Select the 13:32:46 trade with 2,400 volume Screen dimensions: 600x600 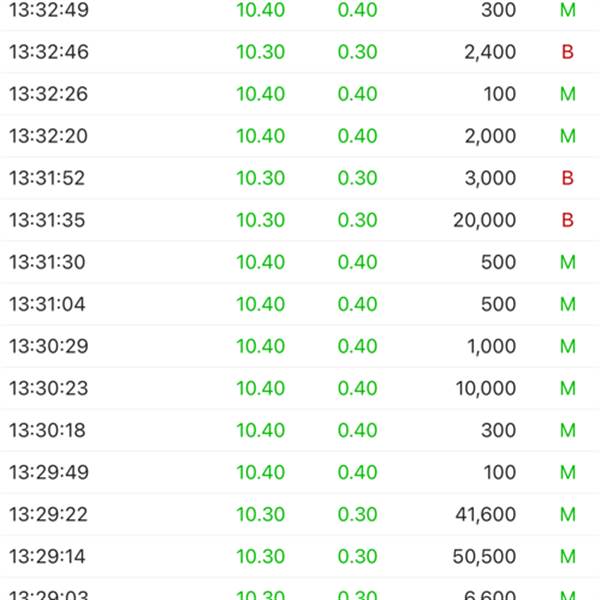point(300,52)
